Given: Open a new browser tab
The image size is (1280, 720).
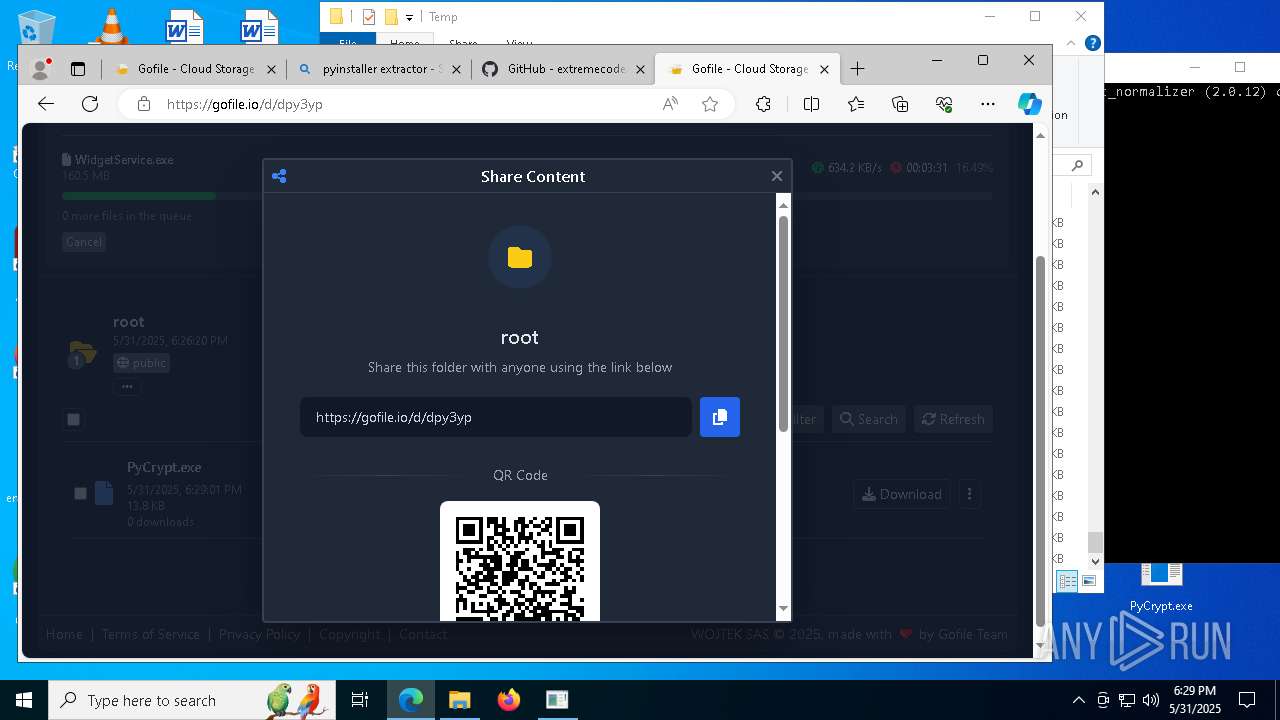Looking at the screenshot, I should pos(857,69).
